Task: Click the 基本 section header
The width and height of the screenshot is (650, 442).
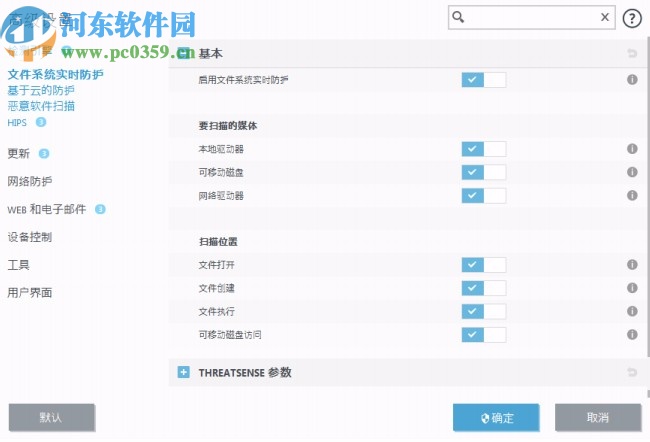Action: pos(407,53)
